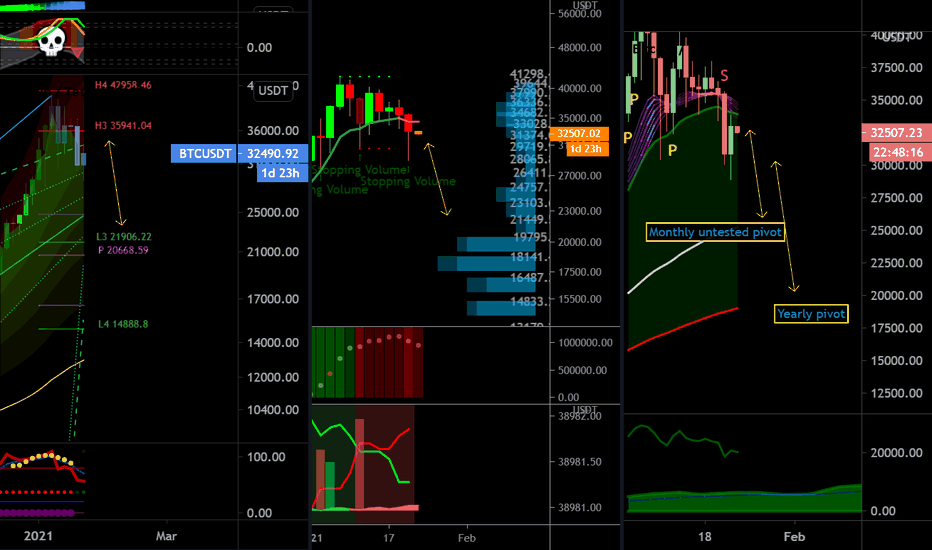This screenshot has width=932, height=550.
Task: Click the 15000.00 price axis value
Action: [896, 360]
